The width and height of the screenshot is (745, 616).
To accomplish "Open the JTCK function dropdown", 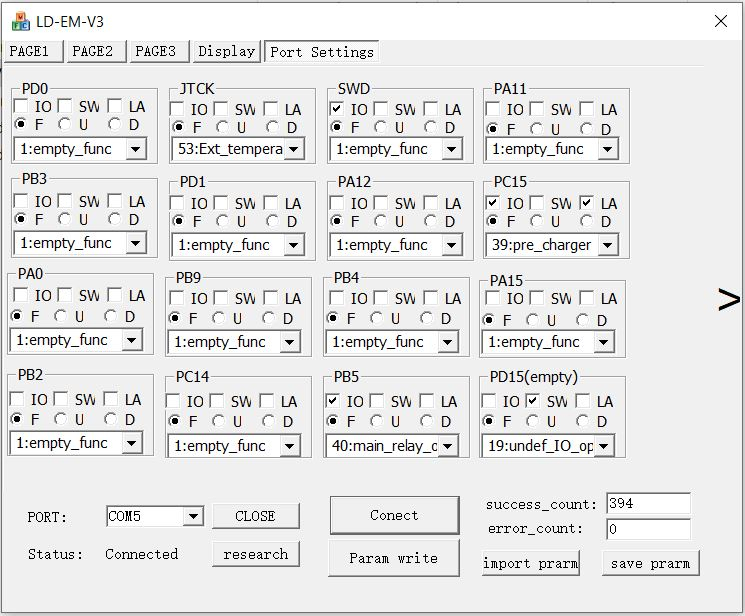I will pos(293,150).
